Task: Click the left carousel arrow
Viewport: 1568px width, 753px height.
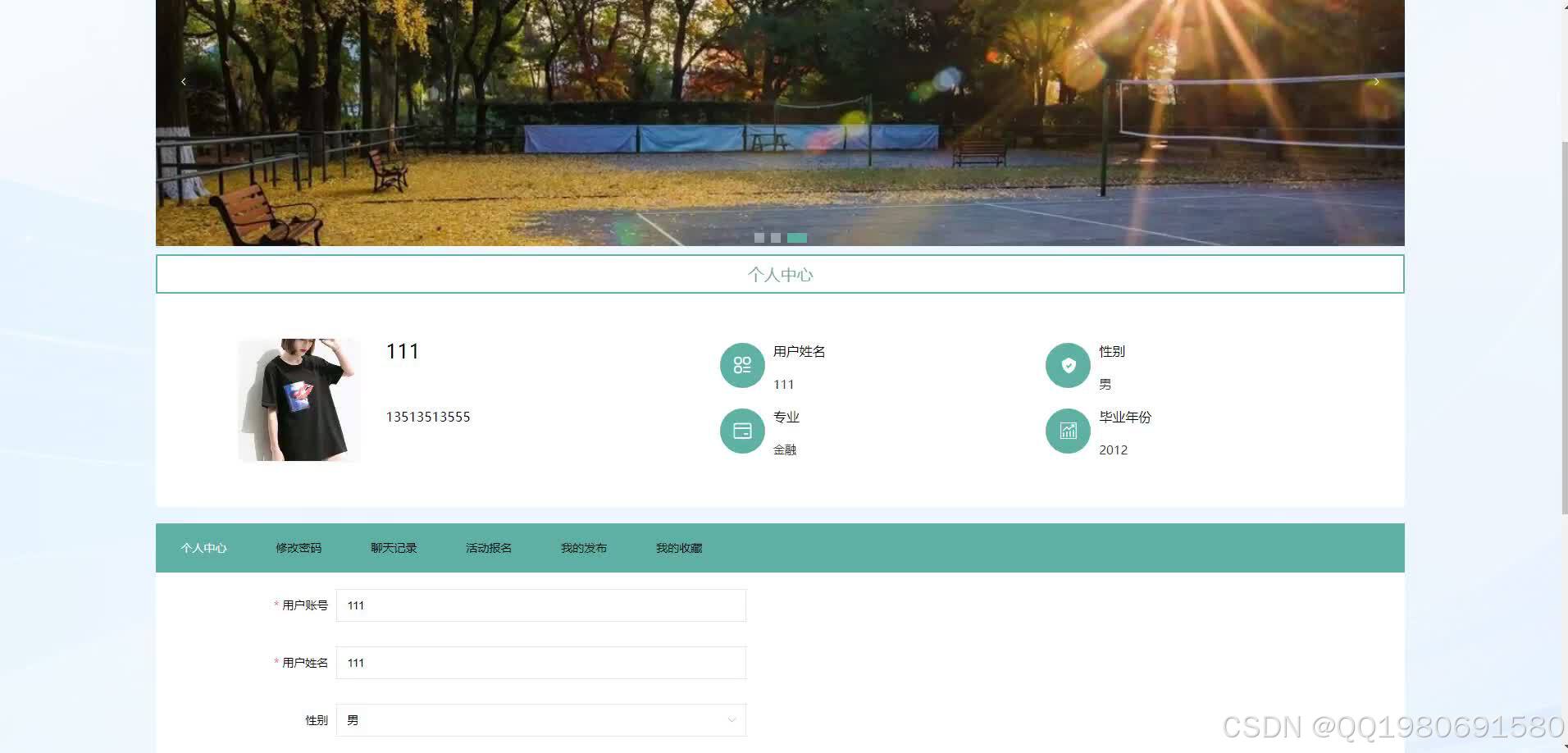Action: click(x=183, y=81)
